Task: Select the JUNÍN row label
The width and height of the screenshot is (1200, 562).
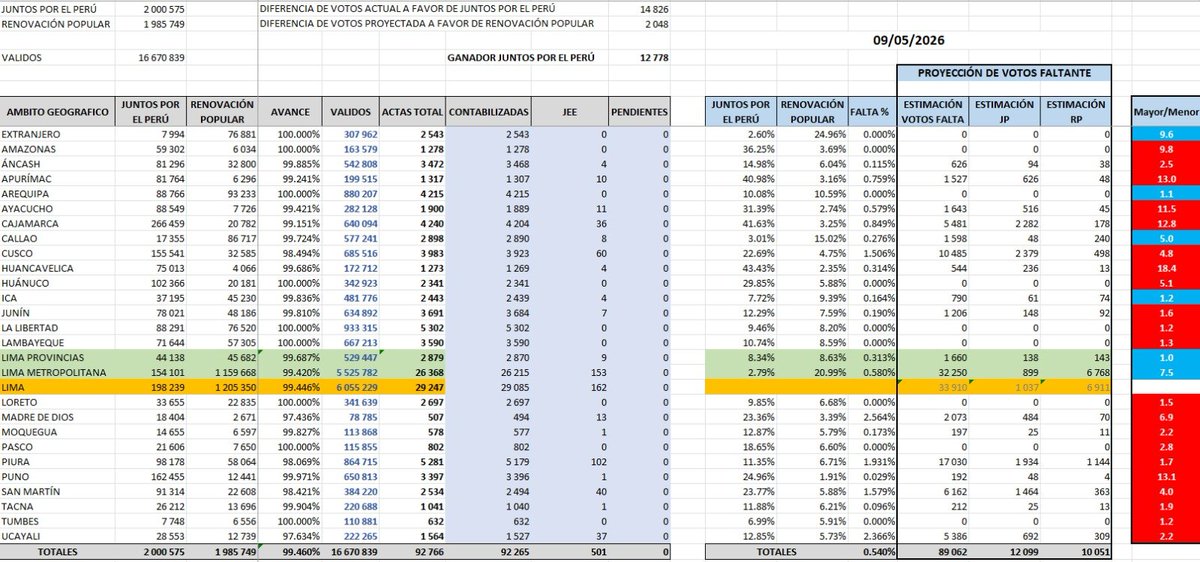Action: click(19, 313)
